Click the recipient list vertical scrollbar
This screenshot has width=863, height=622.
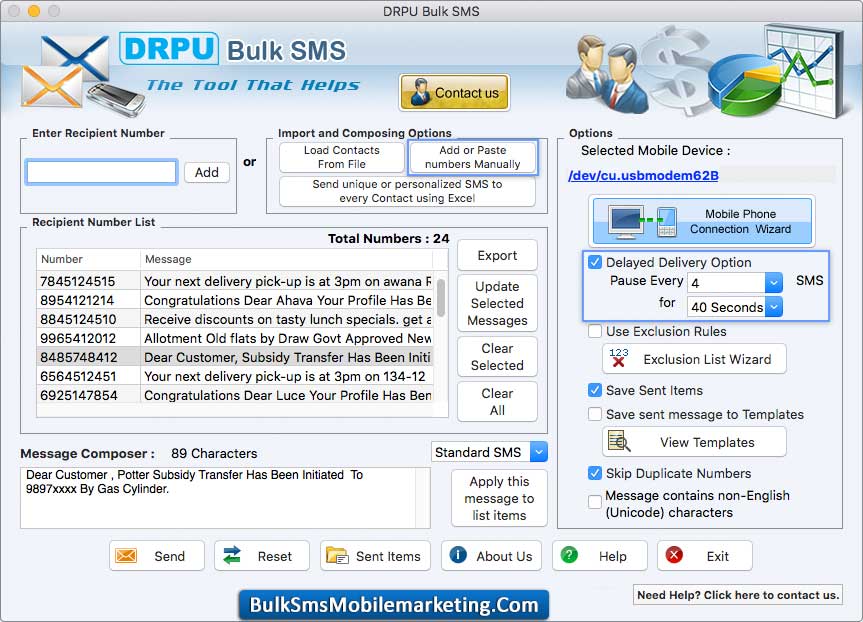[x=441, y=297]
